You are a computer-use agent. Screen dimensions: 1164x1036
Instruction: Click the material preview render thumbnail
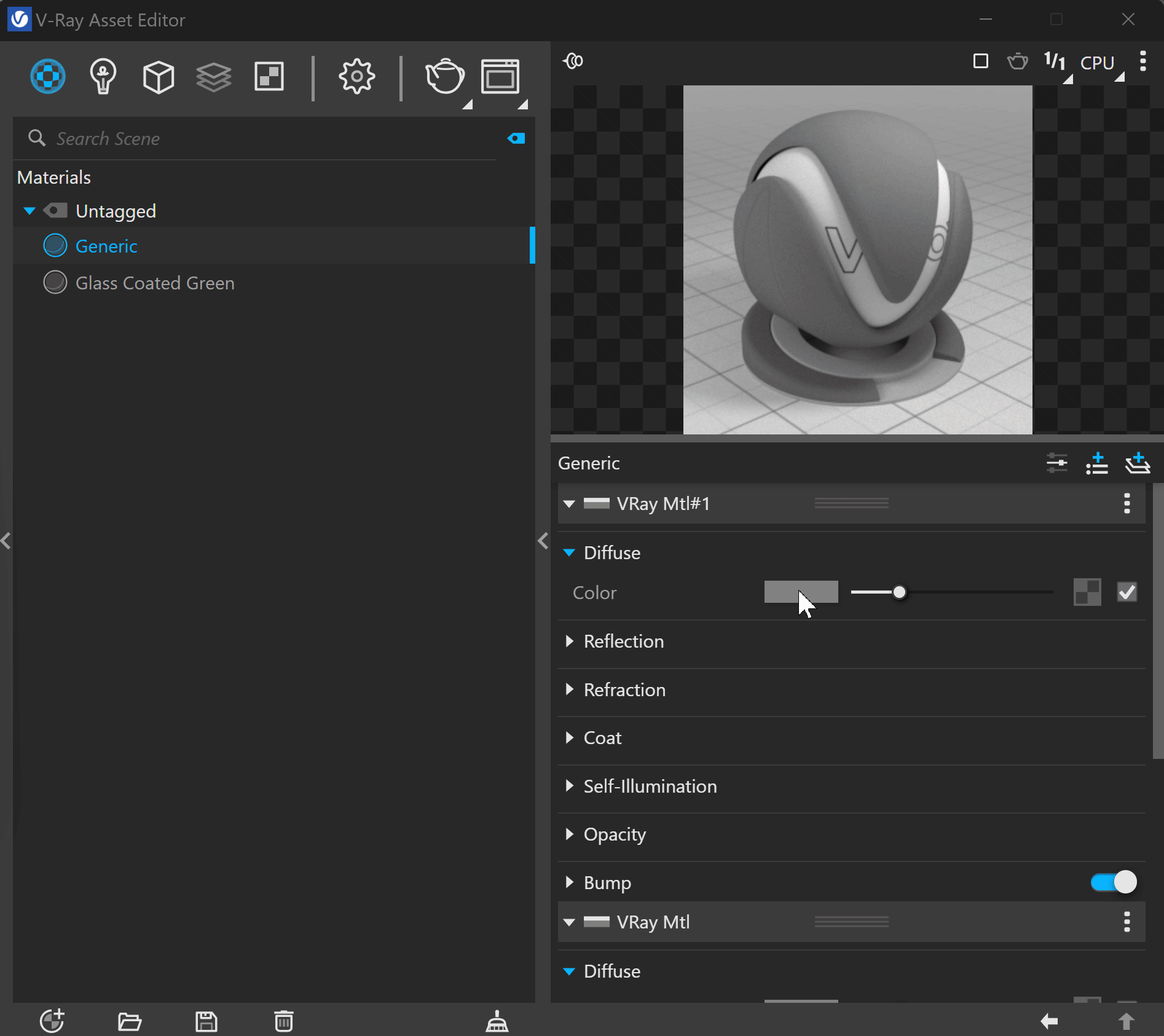(x=857, y=260)
